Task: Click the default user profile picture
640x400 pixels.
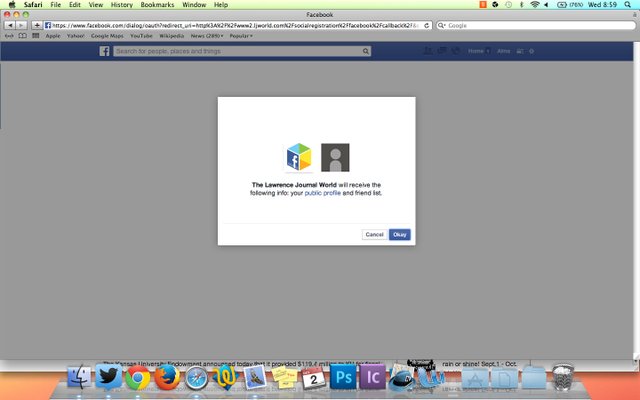Action: click(335, 158)
